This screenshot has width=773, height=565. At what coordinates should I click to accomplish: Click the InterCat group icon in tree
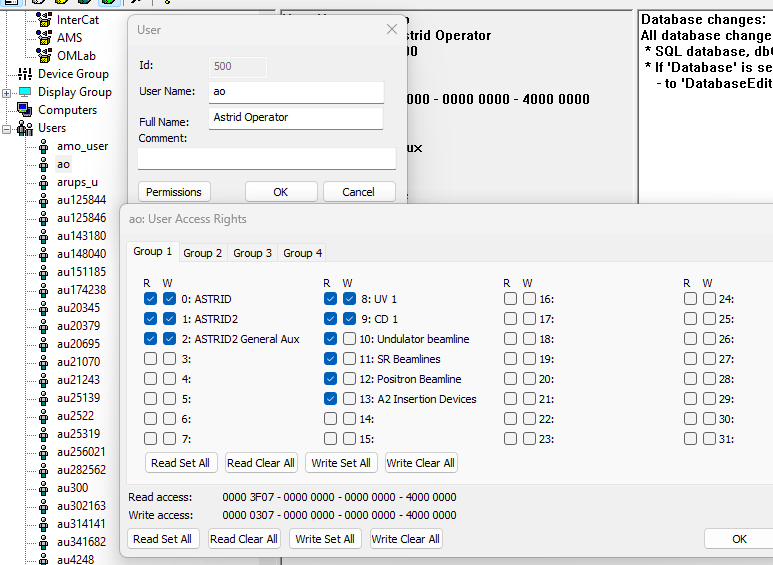click(x=43, y=19)
